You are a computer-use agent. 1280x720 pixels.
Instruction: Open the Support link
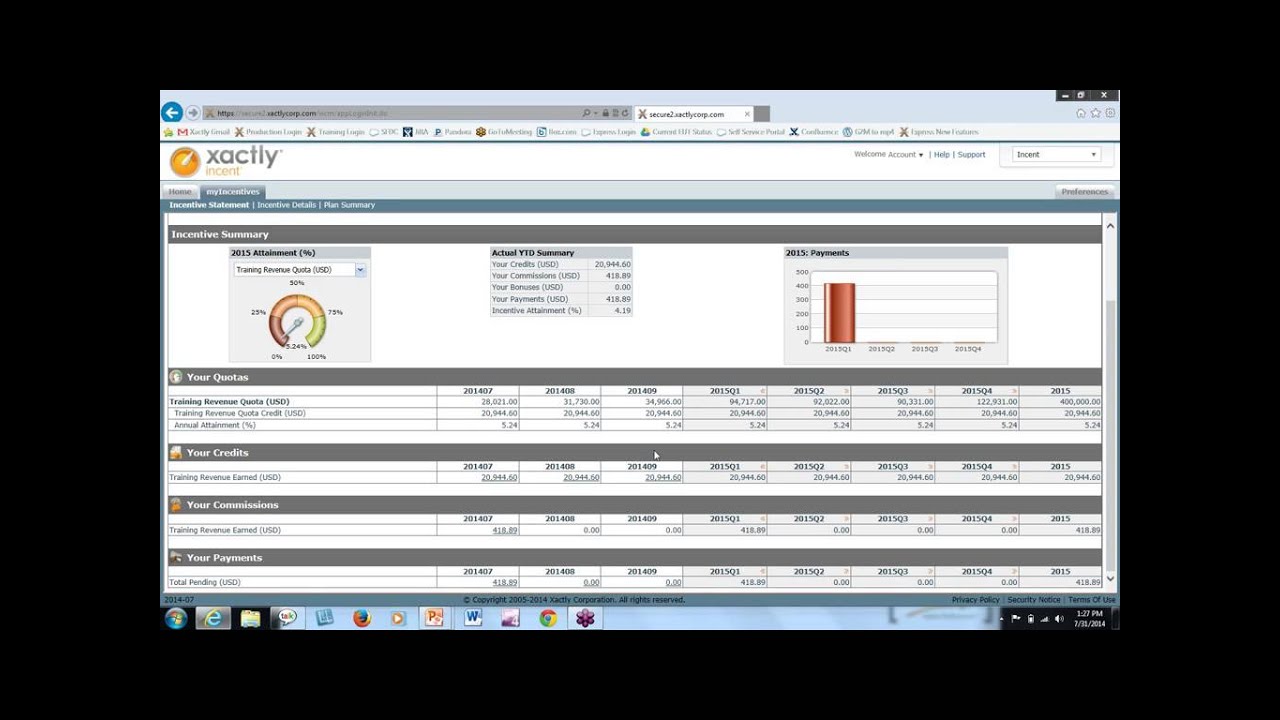[971, 155]
